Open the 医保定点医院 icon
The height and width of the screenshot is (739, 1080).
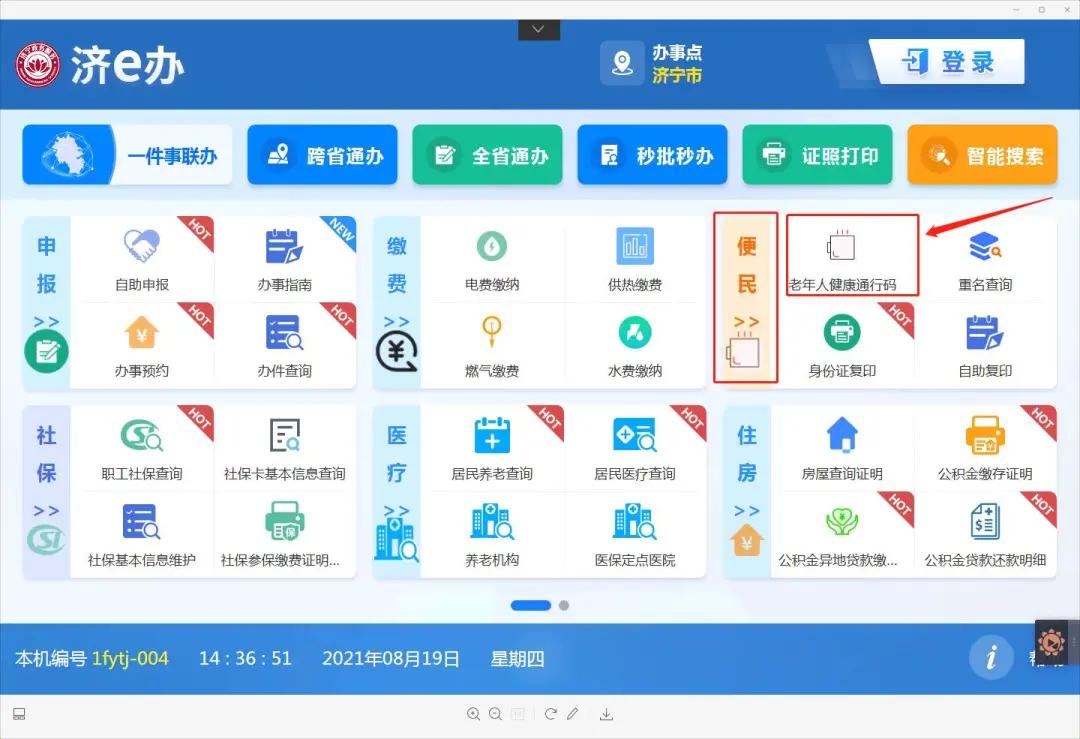[x=634, y=521]
